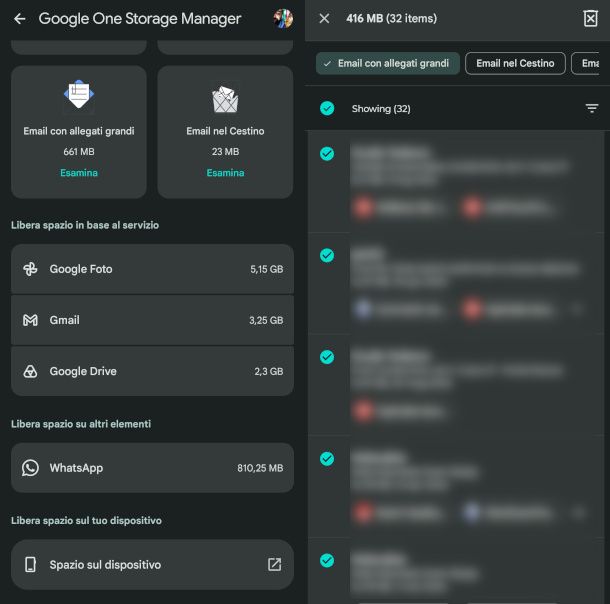
Task: Open the account profile avatar
Action: 283,18
